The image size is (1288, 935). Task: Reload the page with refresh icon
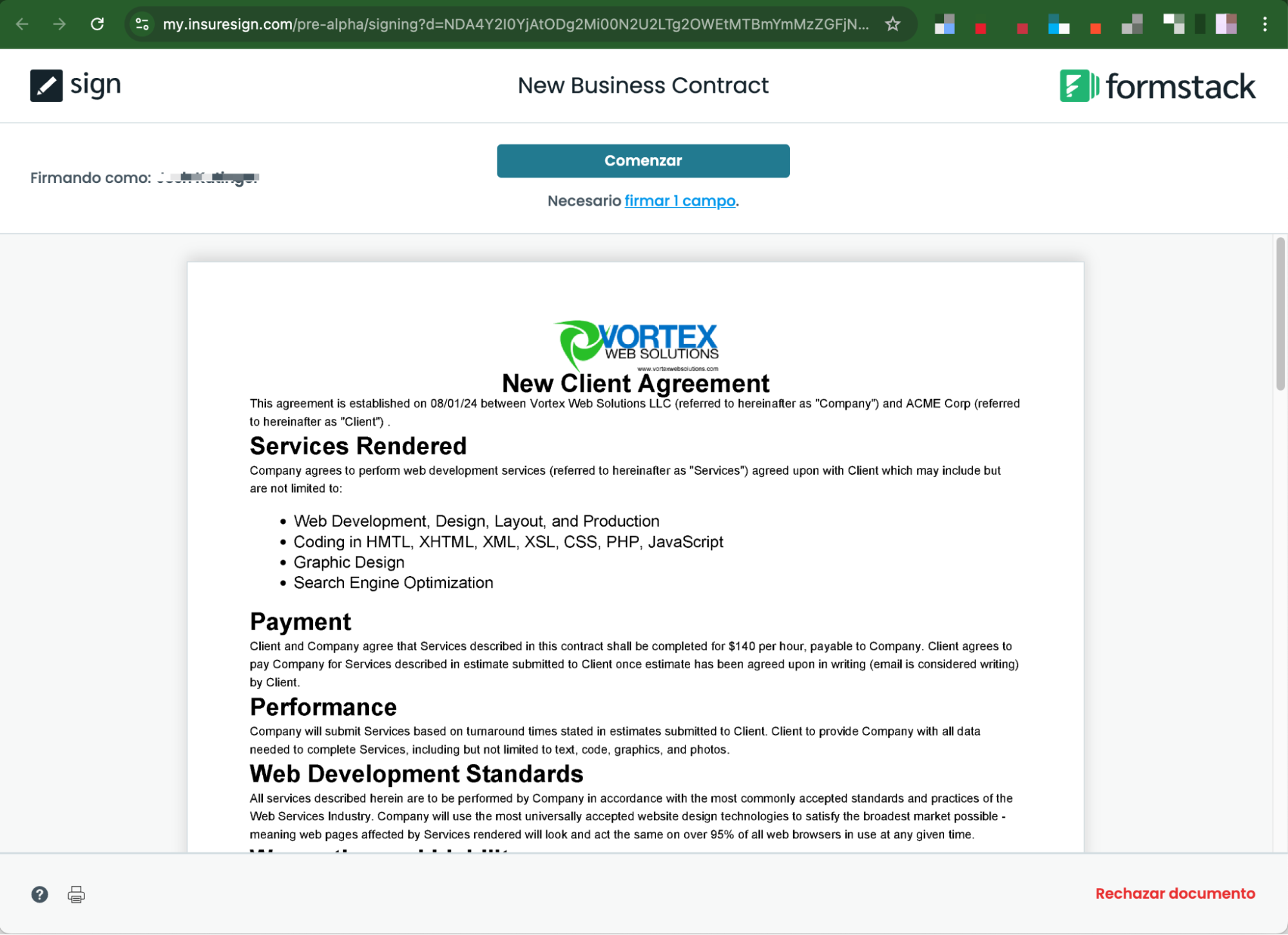(x=97, y=24)
